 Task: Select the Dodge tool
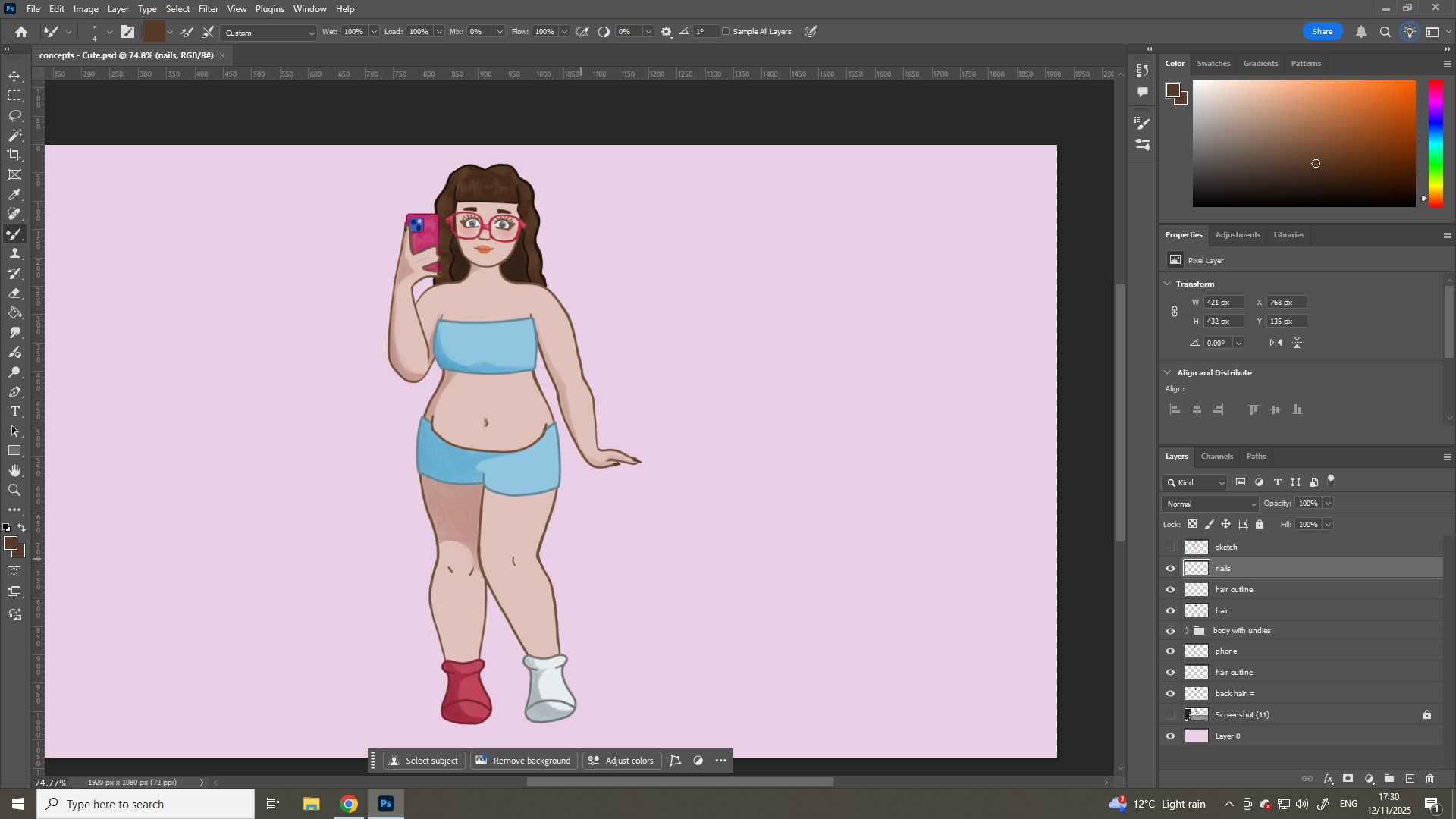pos(14,372)
